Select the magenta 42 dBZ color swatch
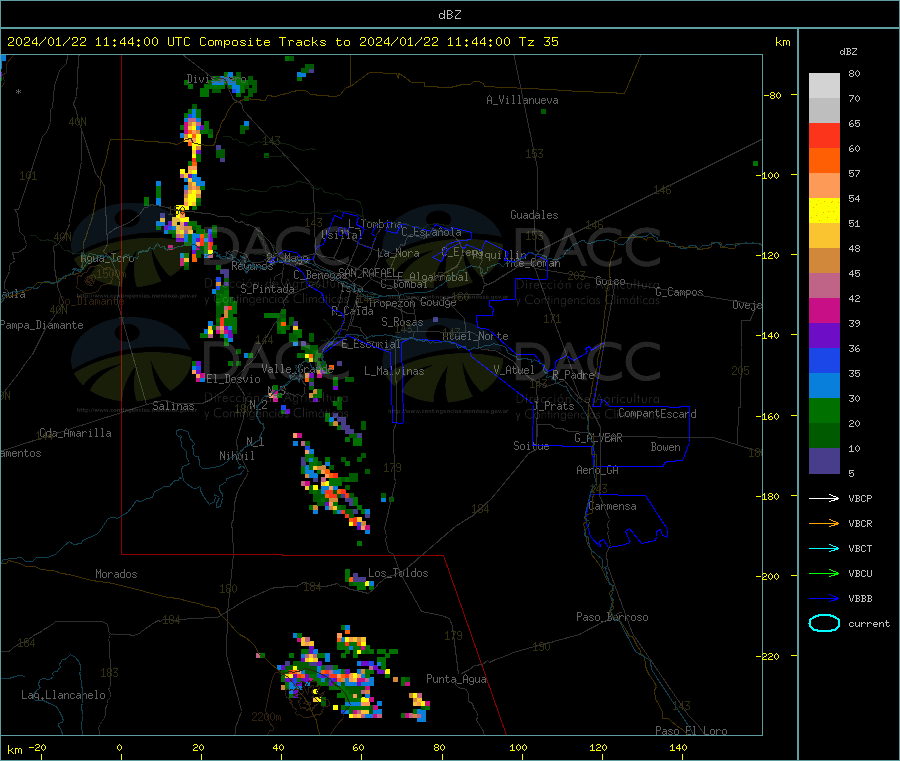Screen dimensions: 900x761 [824, 310]
